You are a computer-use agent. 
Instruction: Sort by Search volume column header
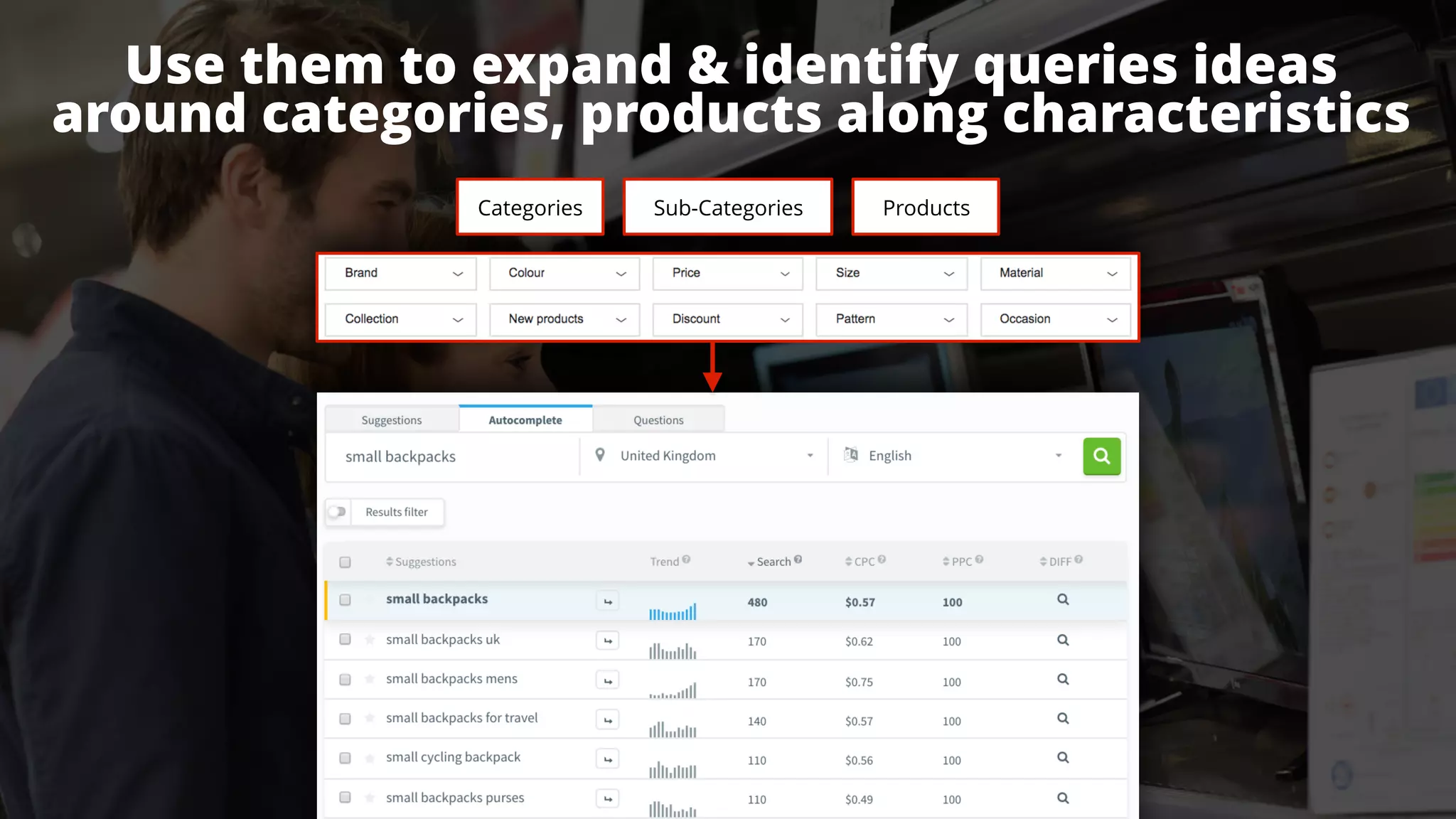click(x=769, y=562)
